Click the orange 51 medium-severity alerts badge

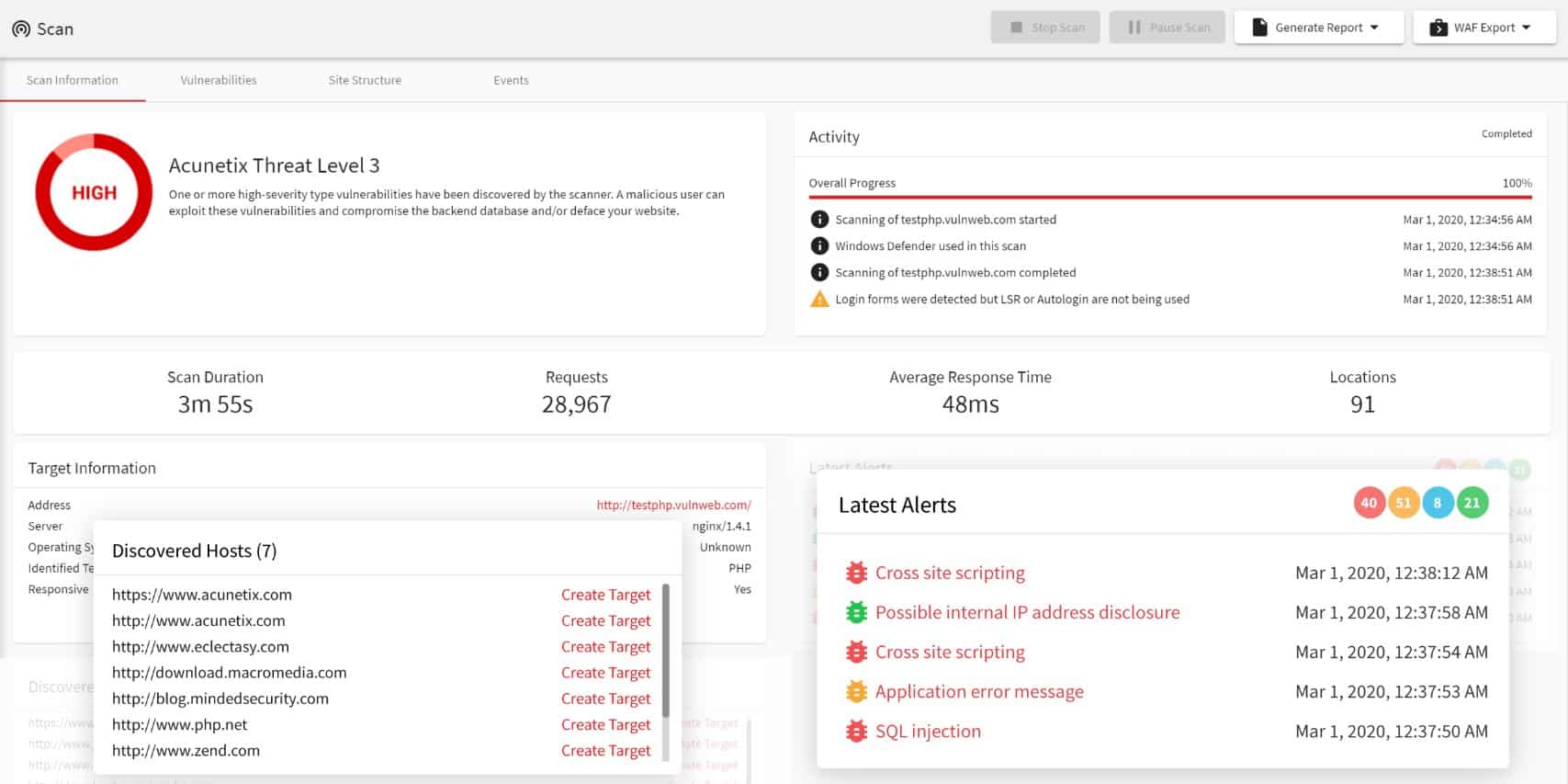coord(1404,503)
